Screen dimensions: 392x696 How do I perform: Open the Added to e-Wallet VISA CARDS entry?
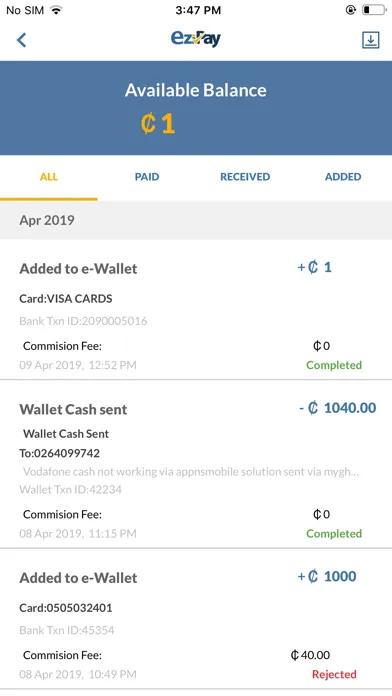click(x=196, y=310)
